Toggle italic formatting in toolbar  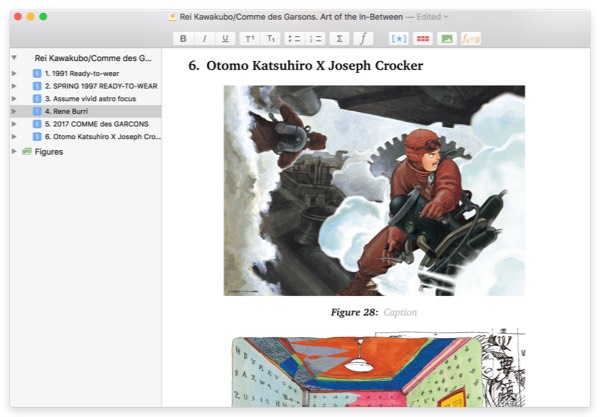pyautogui.click(x=204, y=39)
